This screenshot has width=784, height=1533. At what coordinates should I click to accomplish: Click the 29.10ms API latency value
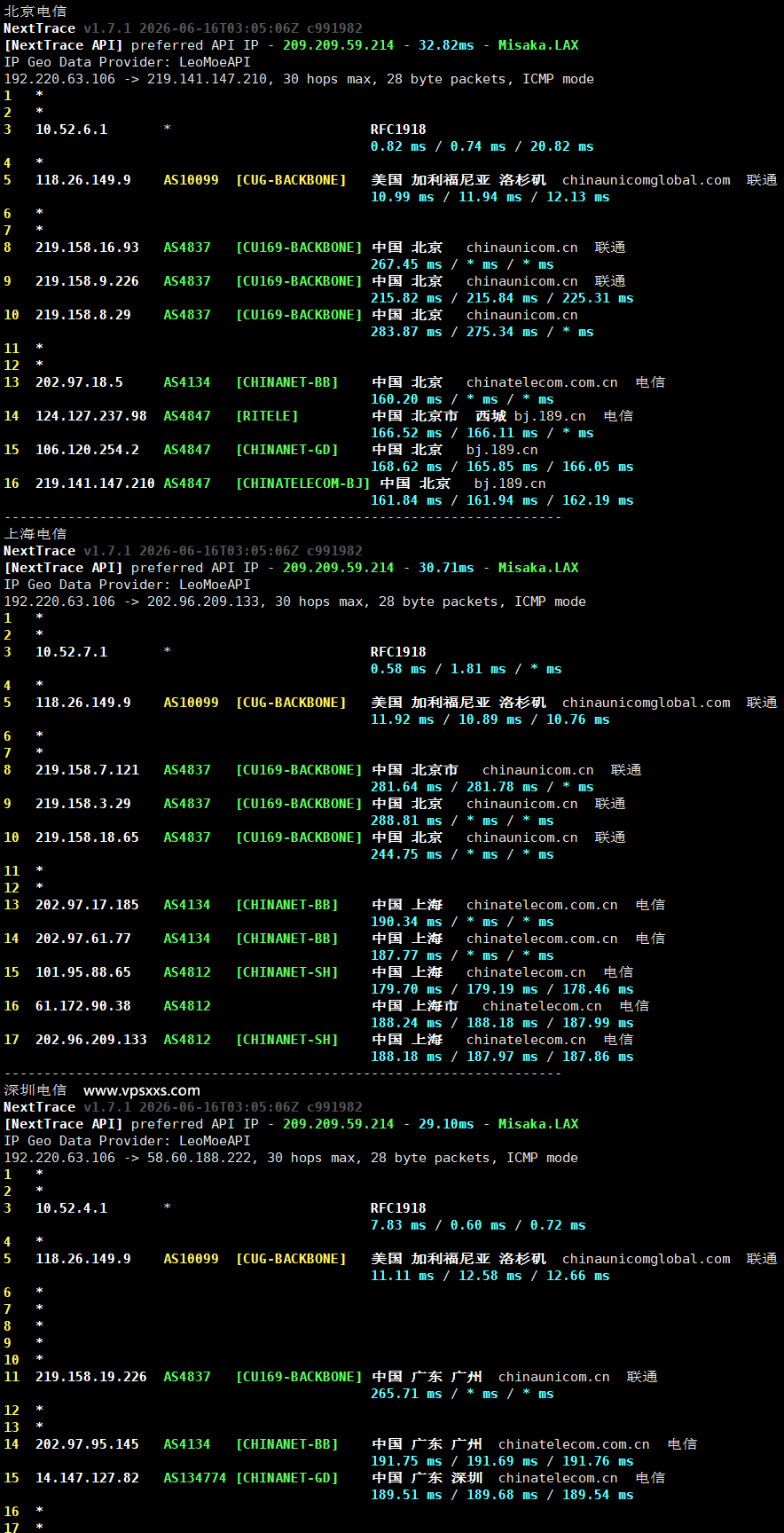pyautogui.click(x=446, y=1124)
